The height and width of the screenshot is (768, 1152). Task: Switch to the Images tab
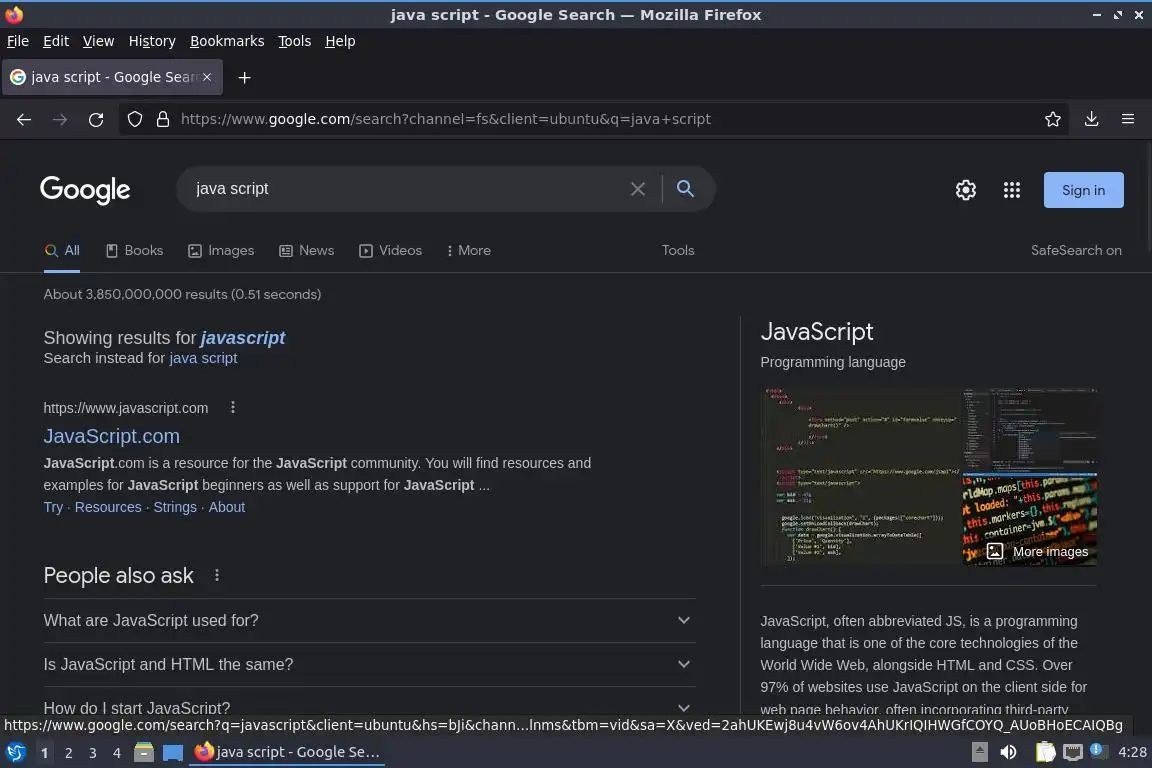tap(221, 251)
